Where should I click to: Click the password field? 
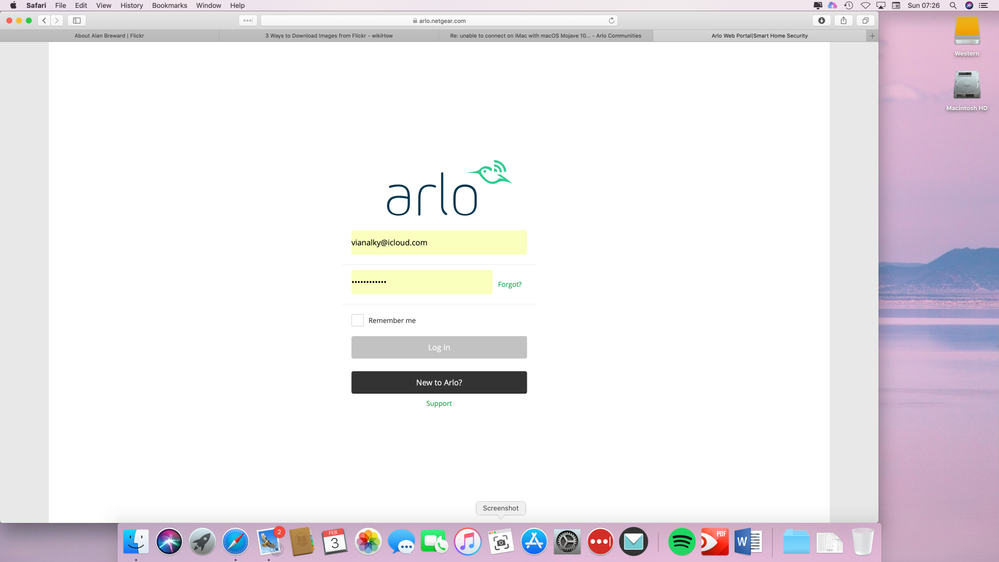pyautogui.click(x=422, y=282)
